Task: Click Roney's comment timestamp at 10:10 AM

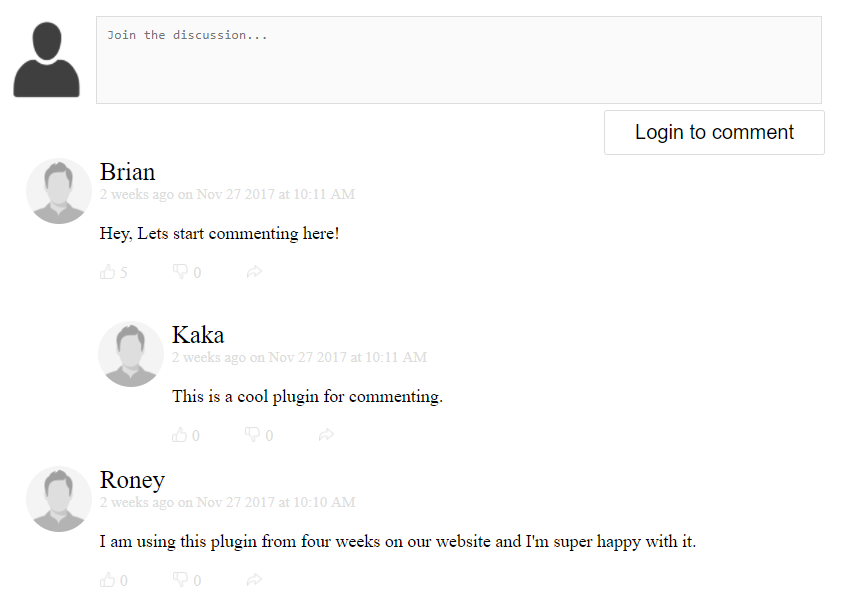Action: coord(227,502)
